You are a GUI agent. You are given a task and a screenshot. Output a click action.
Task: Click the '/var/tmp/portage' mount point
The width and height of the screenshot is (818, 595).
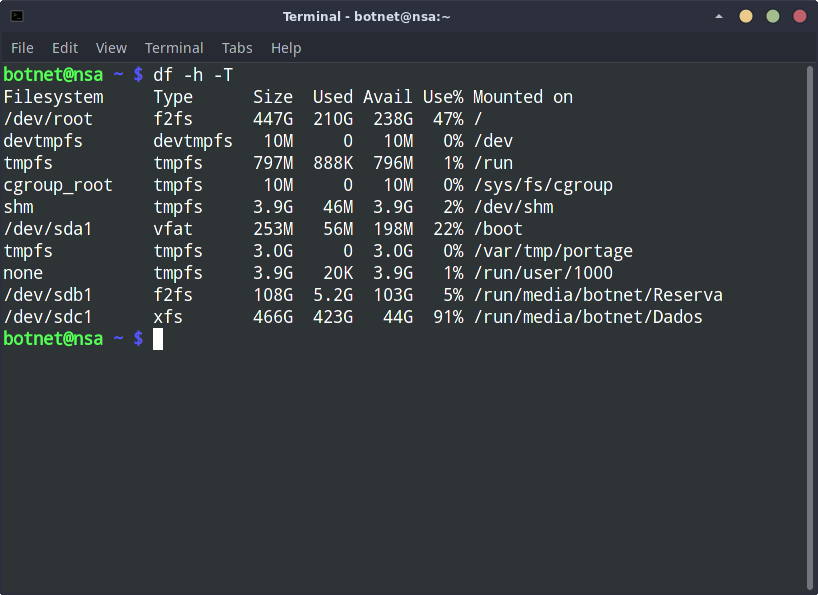tap(553, 252)
